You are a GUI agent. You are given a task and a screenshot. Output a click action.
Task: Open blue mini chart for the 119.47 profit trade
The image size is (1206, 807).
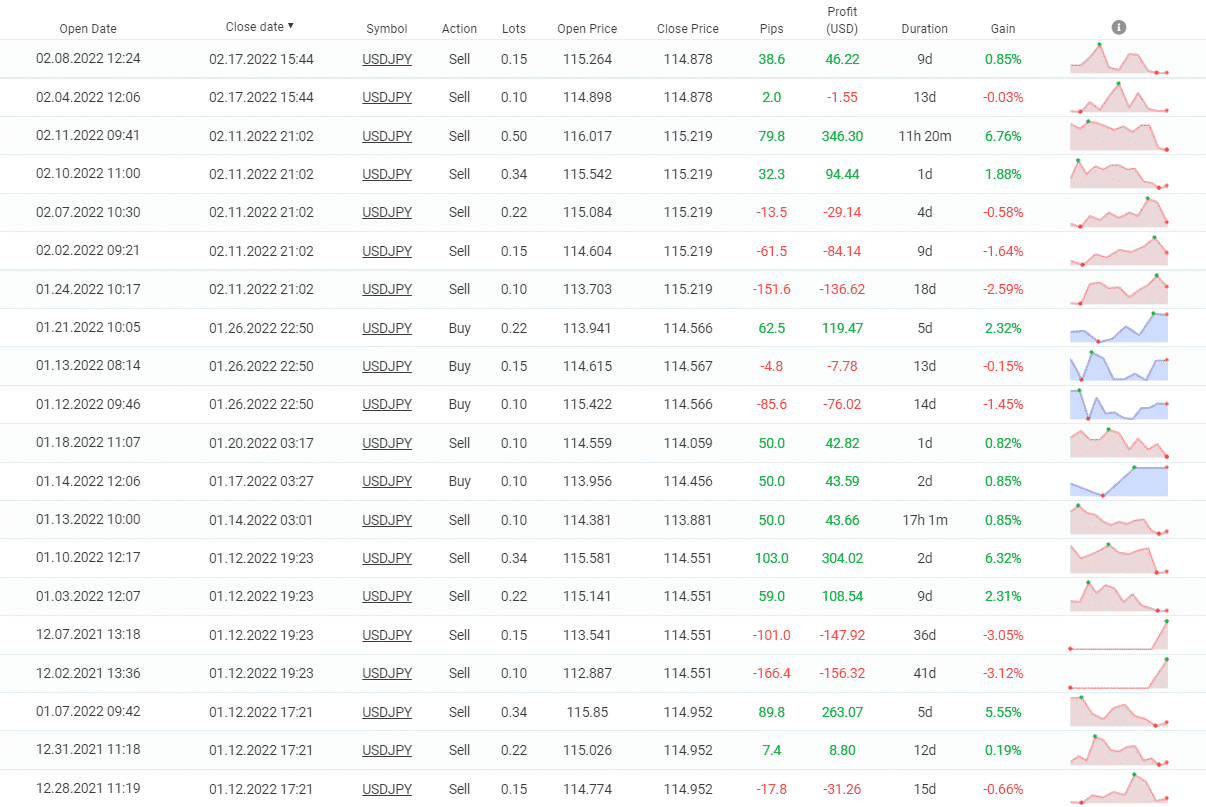tap(1118, 327)
